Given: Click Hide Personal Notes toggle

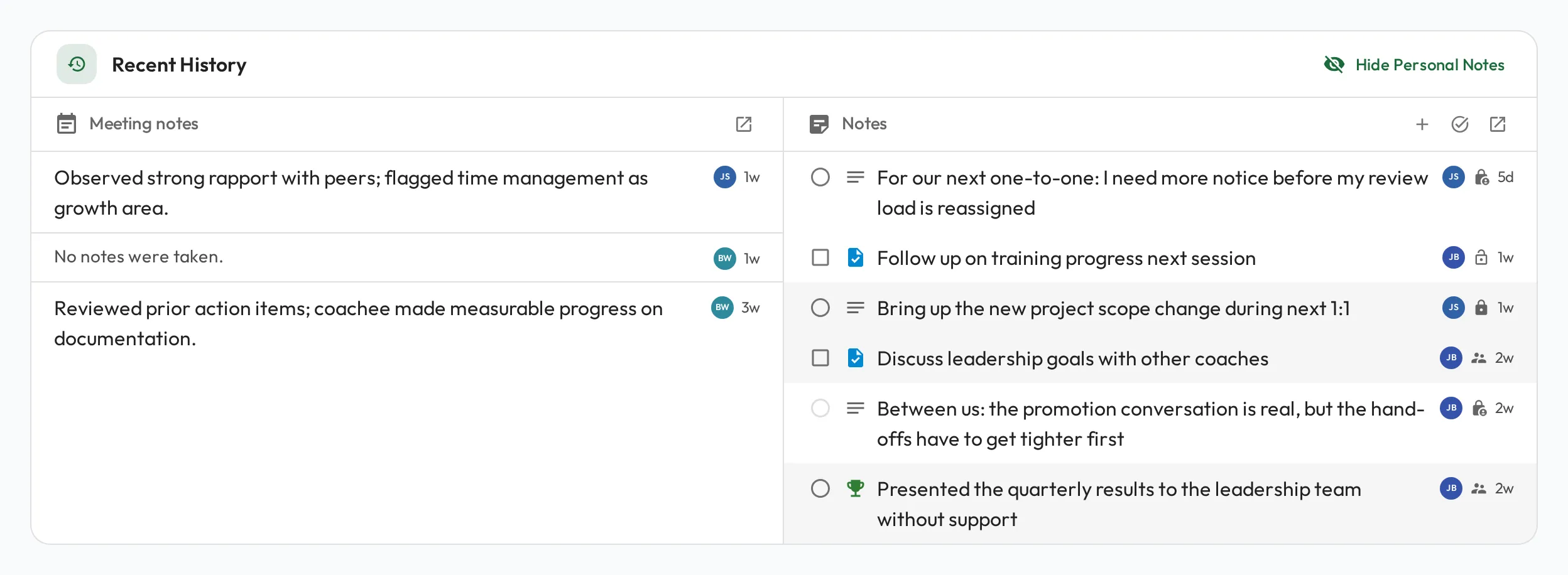Looking at the screenshot, I should 1413,65.
